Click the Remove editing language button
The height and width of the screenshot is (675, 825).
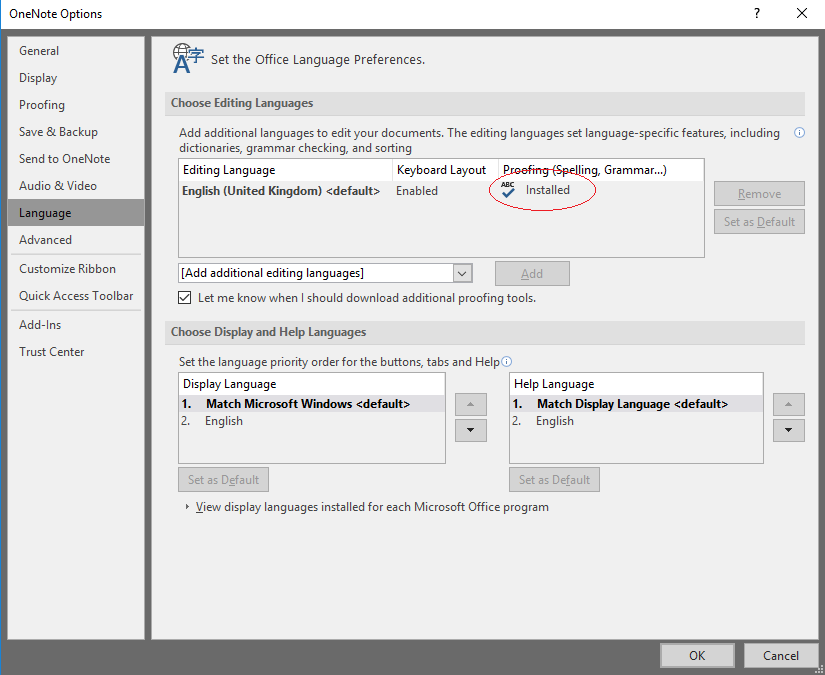pos(759,194)
